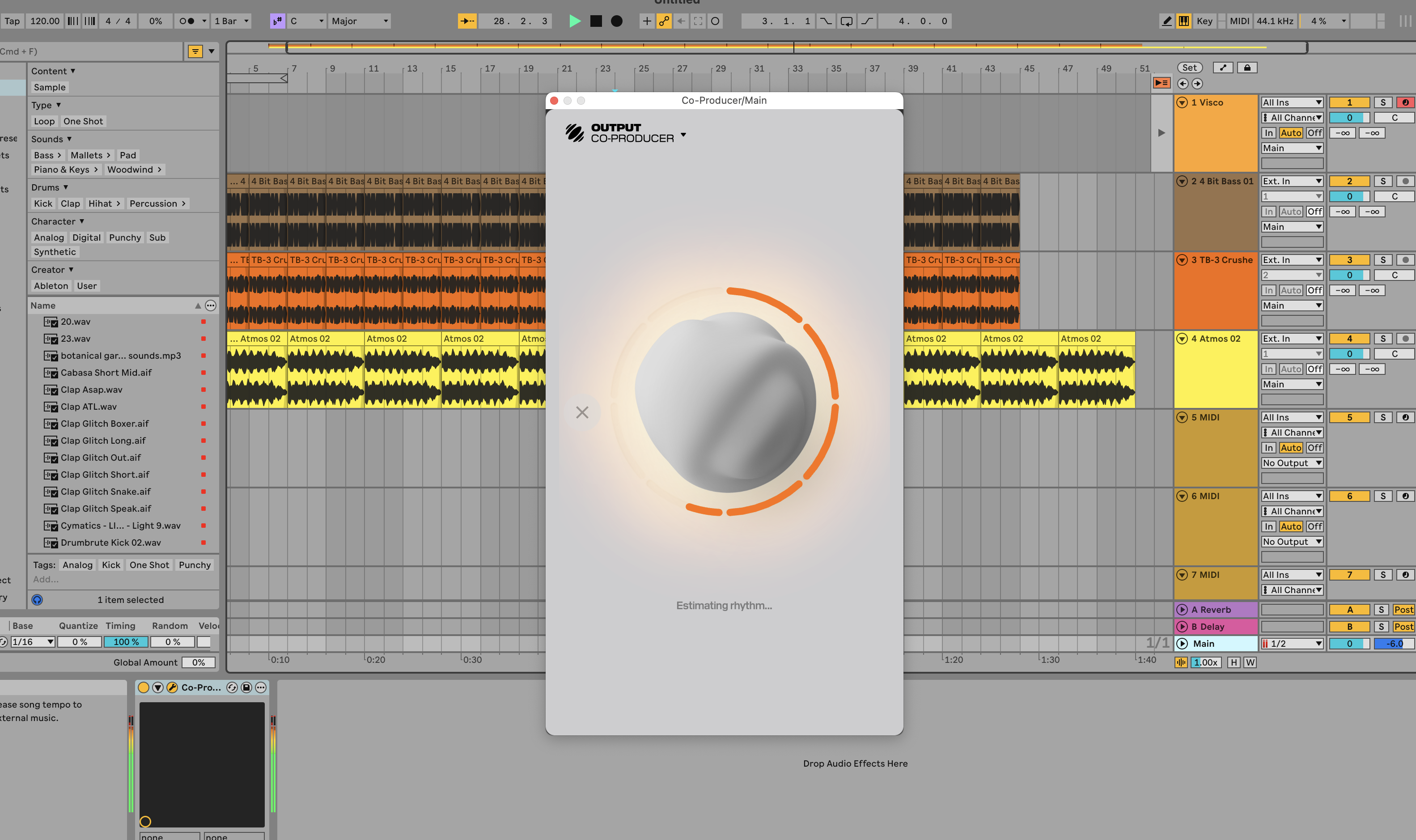Dismiss analysis with the X button in Co-Producer

click(582, 412)
